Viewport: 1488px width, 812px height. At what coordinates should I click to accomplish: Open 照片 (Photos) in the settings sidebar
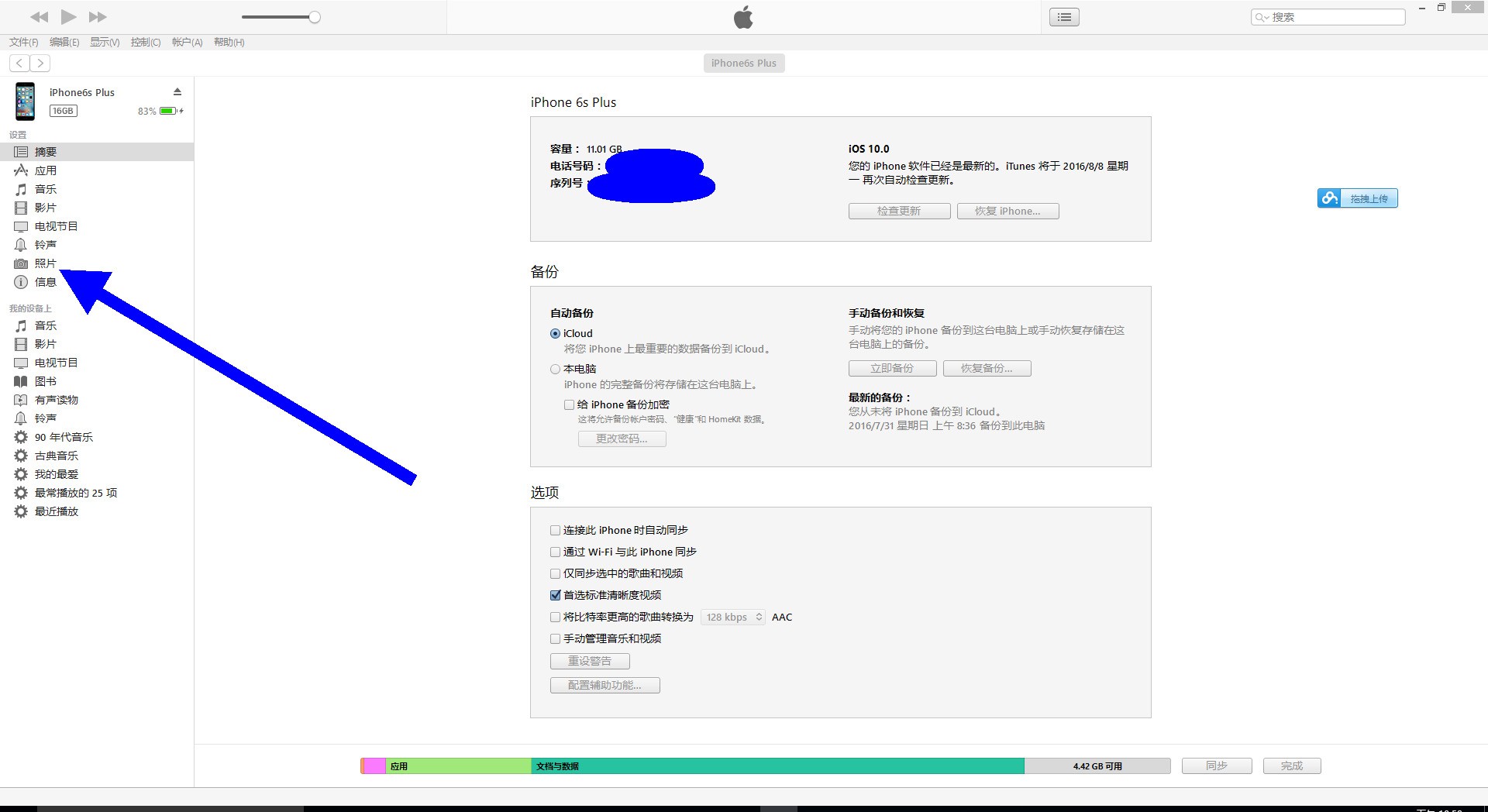pos(45,263)
